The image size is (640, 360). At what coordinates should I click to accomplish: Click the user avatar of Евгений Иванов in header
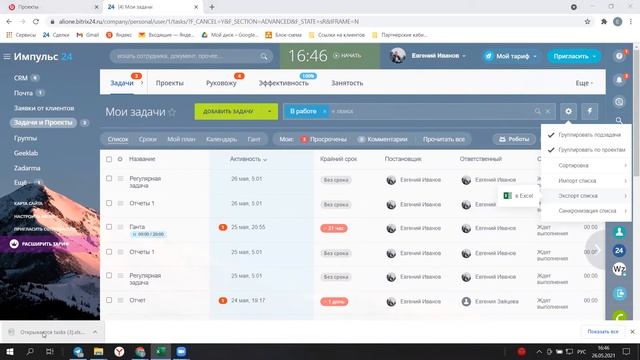coord(397,56)
